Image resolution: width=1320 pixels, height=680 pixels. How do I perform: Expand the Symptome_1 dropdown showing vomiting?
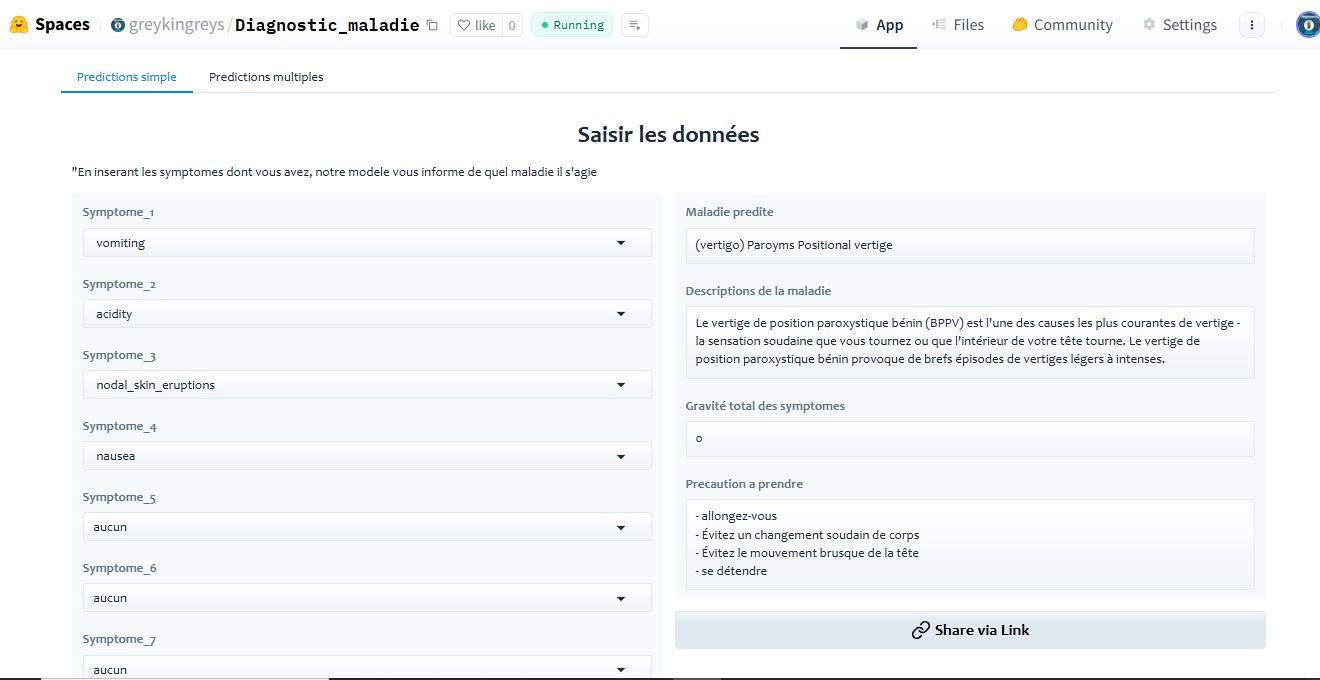click(367, 243)
